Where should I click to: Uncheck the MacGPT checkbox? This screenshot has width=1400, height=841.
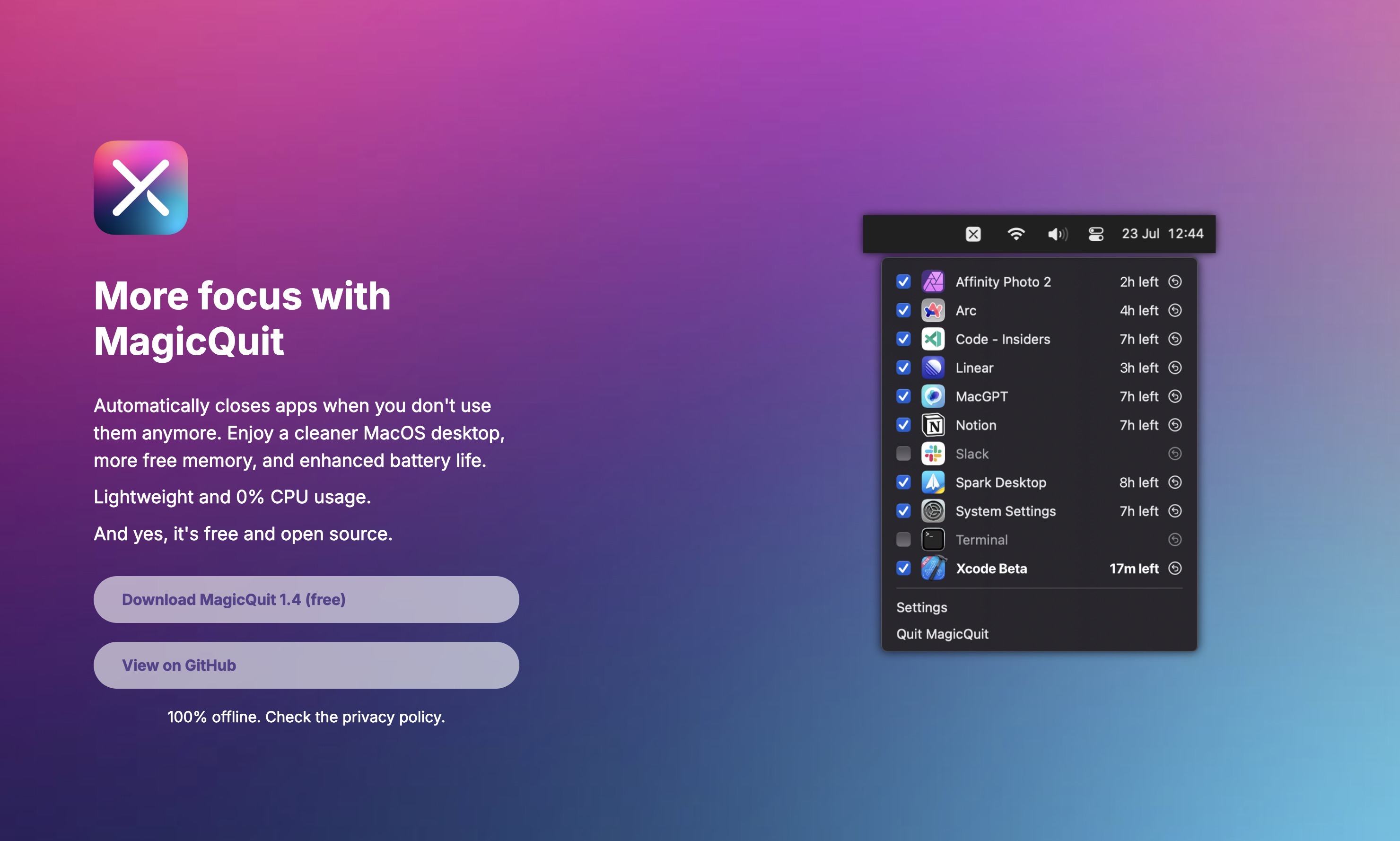(x=904, y=396)
